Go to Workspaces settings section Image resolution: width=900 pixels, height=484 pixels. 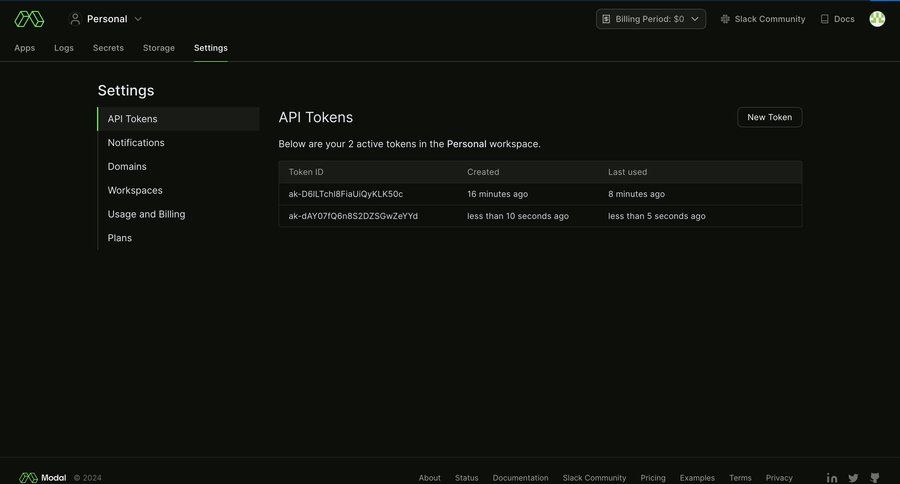pyautogui.click(x=135, y=190)
